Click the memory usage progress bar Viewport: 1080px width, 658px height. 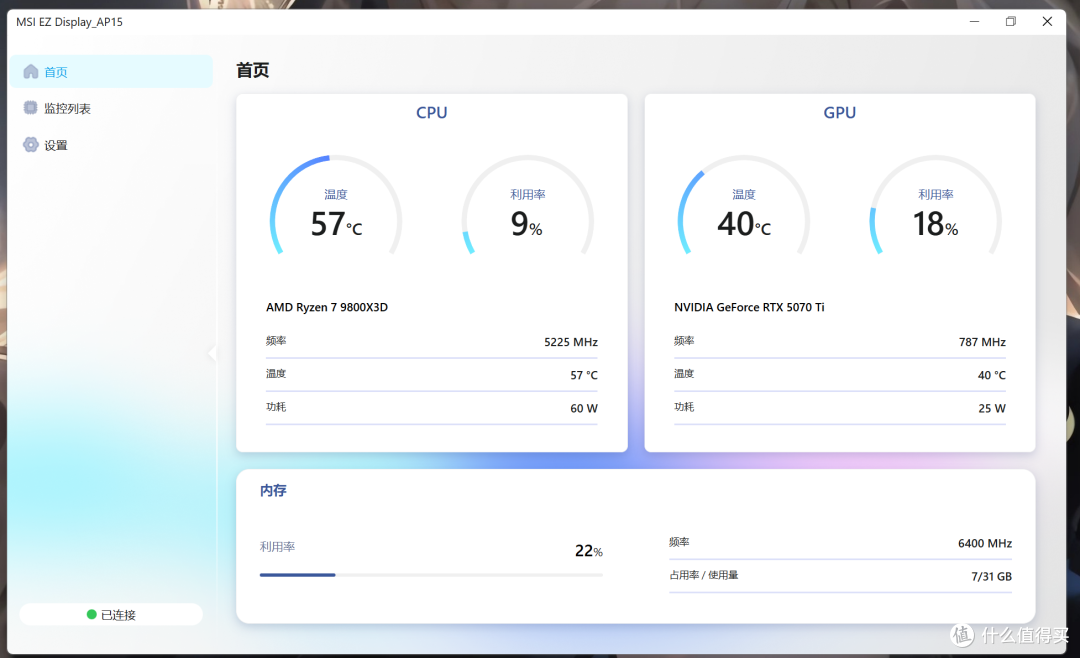[431, 575]
